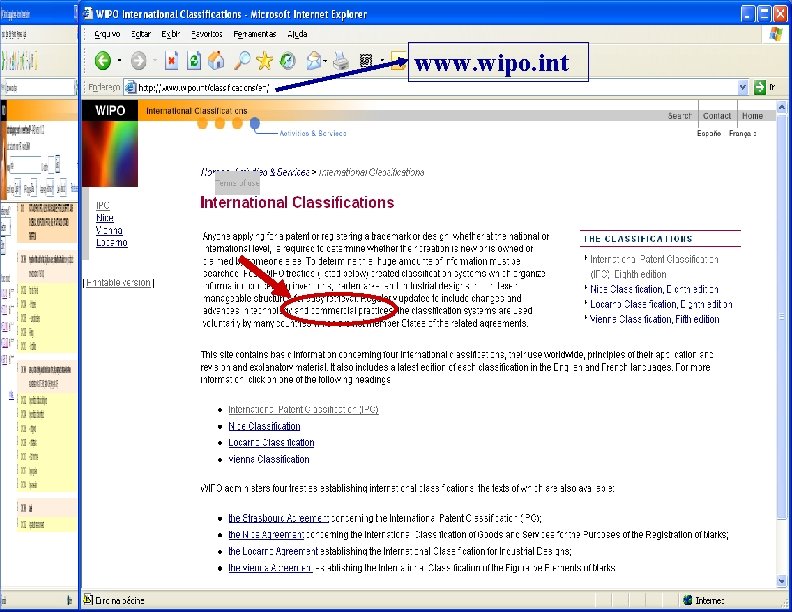Open History with the green clock icon
792x612 pixels.
pyautogui.click(x=288, y=61)
